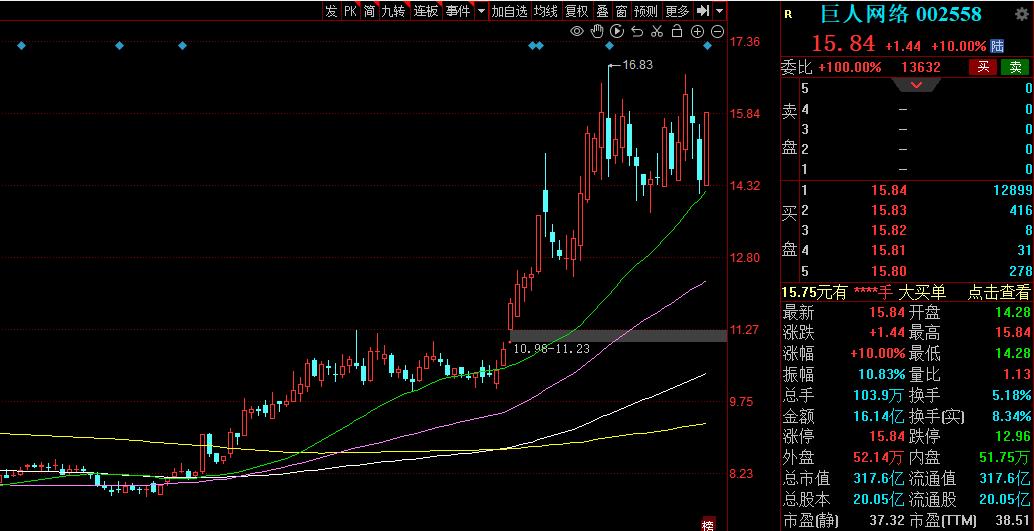
Task: Select the scissors cut tool
Action: coord(657,31)
